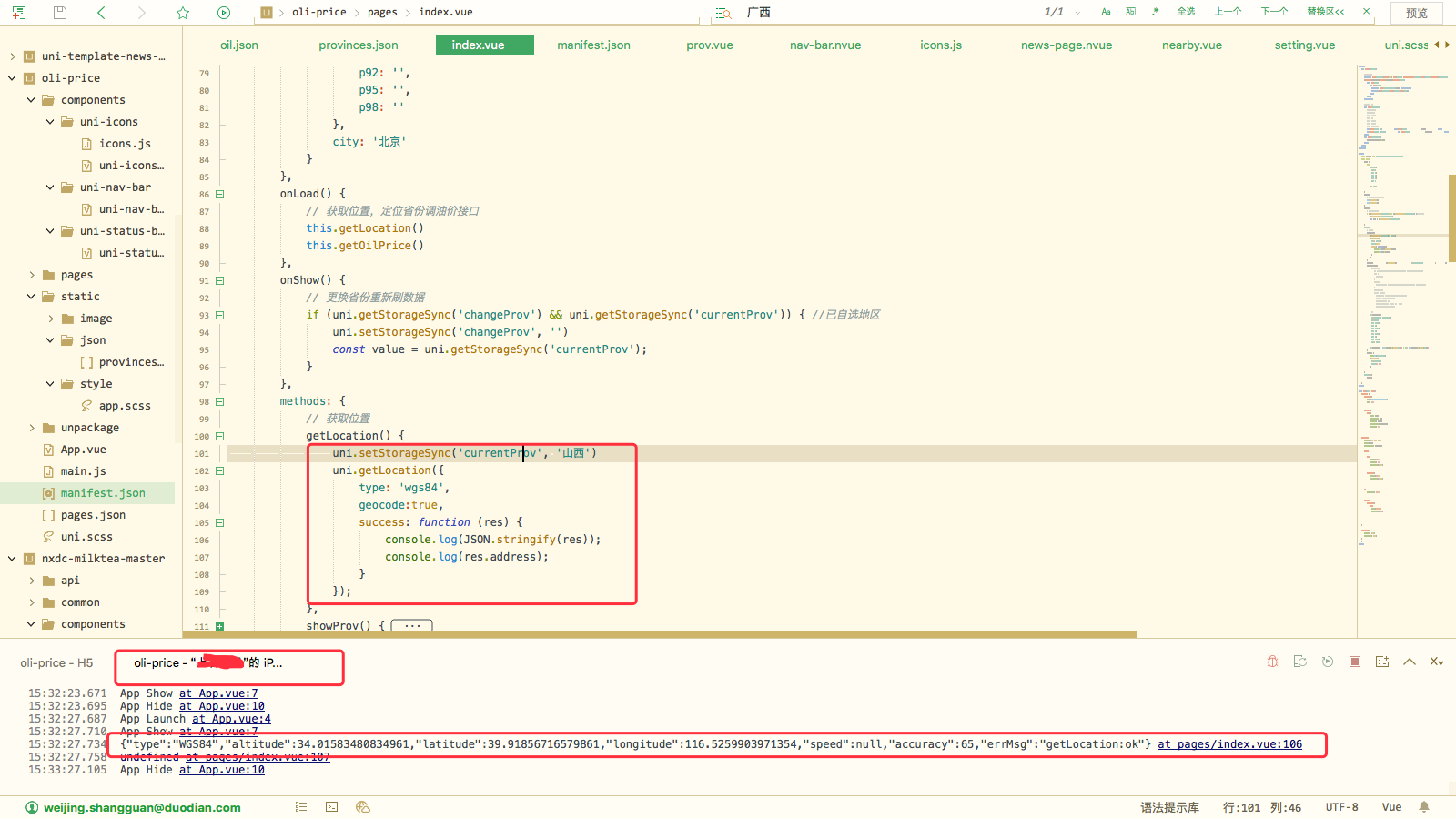Switch to the nearby.vue tab

click(x=1192, y=45)
